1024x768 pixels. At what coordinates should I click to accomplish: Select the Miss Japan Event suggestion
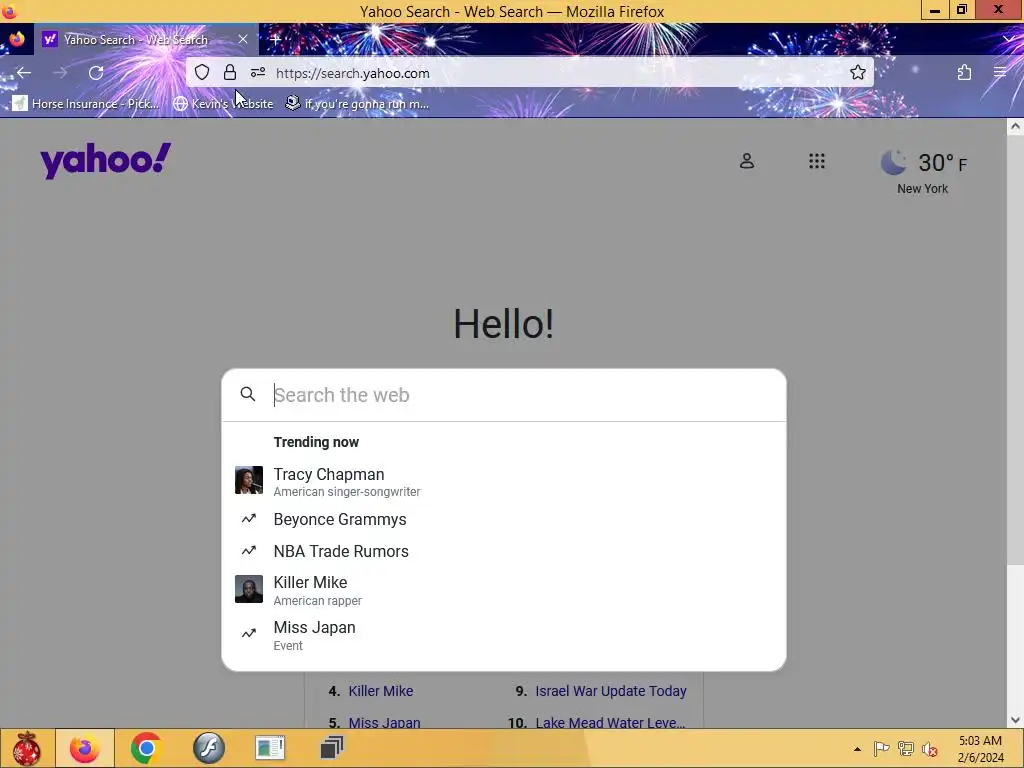504,635
